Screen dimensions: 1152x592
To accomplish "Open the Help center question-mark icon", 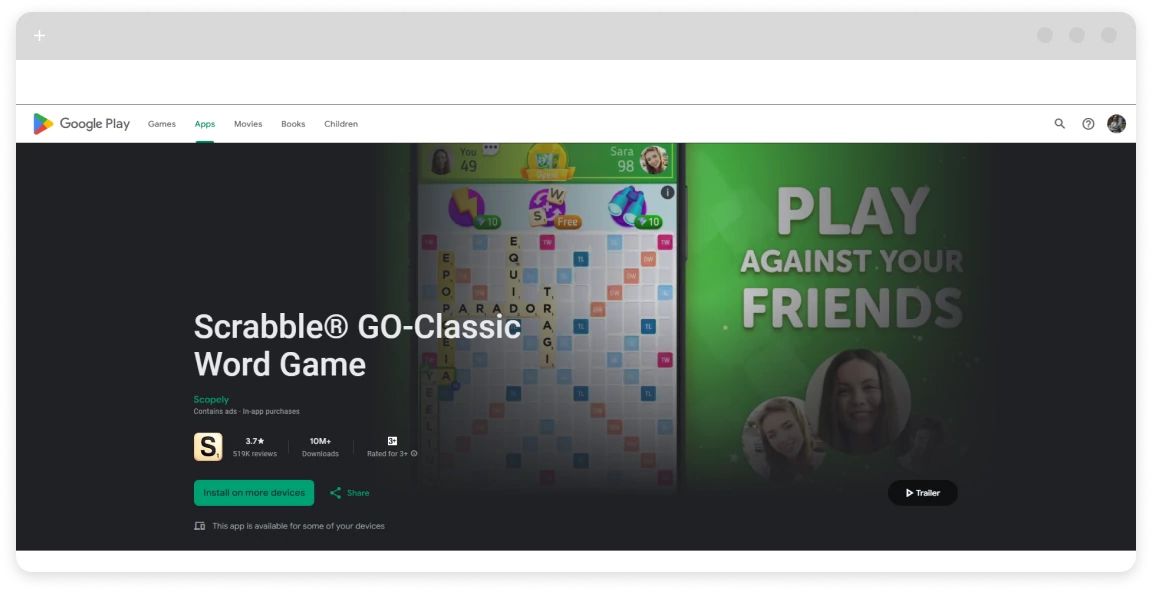I will [x=1088, y=124].
